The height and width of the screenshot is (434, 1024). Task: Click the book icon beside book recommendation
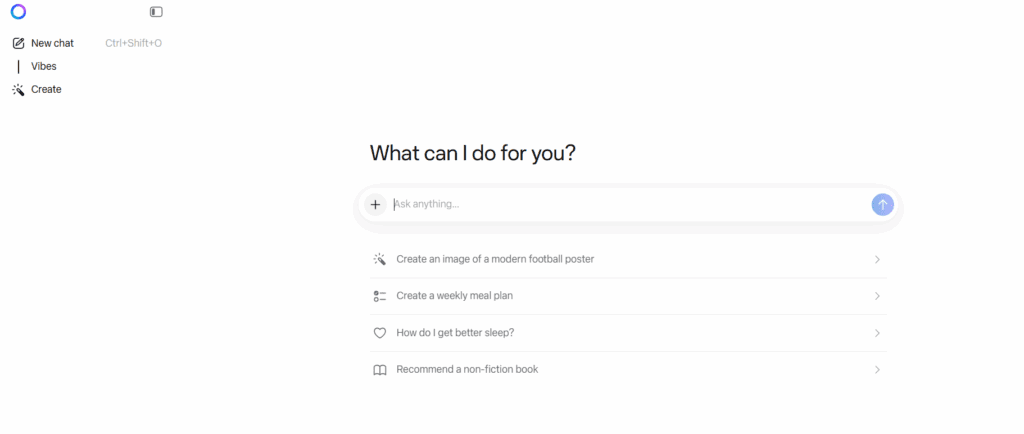(380, 370)
